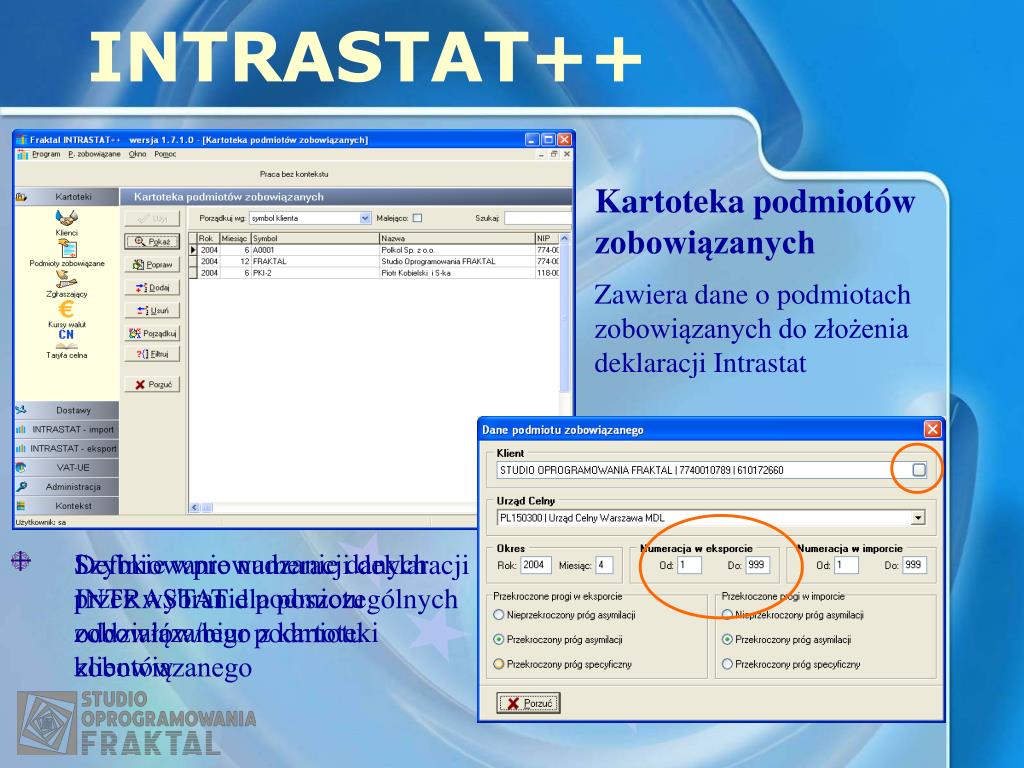Select import Nieprzekroczony próg asymilacji radio
This screenshot has width=1024, height=768.
point(727,615)
